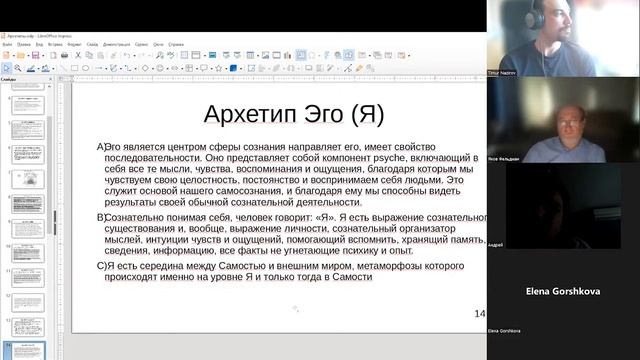Expand the Insert Table dropdown arrow
The image size is (640, 360).
(258, 56)
